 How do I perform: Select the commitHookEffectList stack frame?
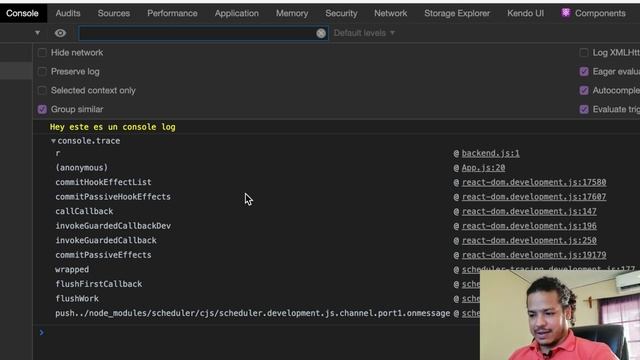pos(103,182)
